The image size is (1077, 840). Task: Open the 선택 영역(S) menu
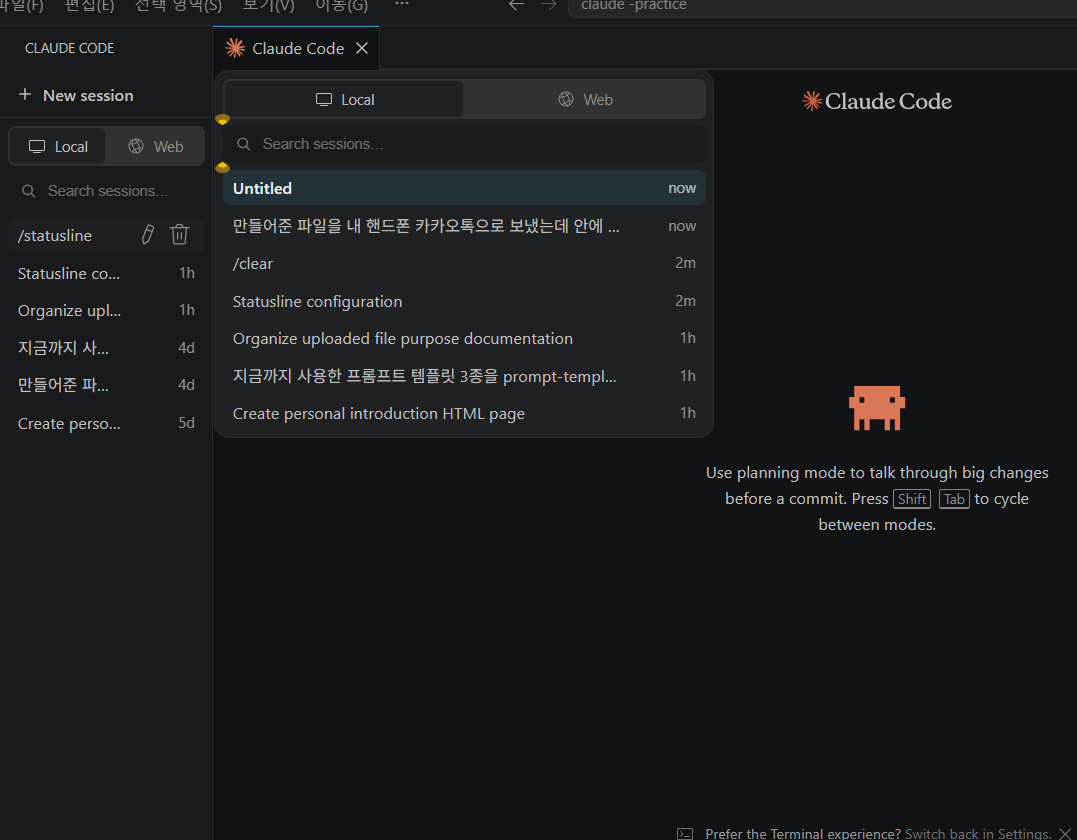tap(179, 5)
